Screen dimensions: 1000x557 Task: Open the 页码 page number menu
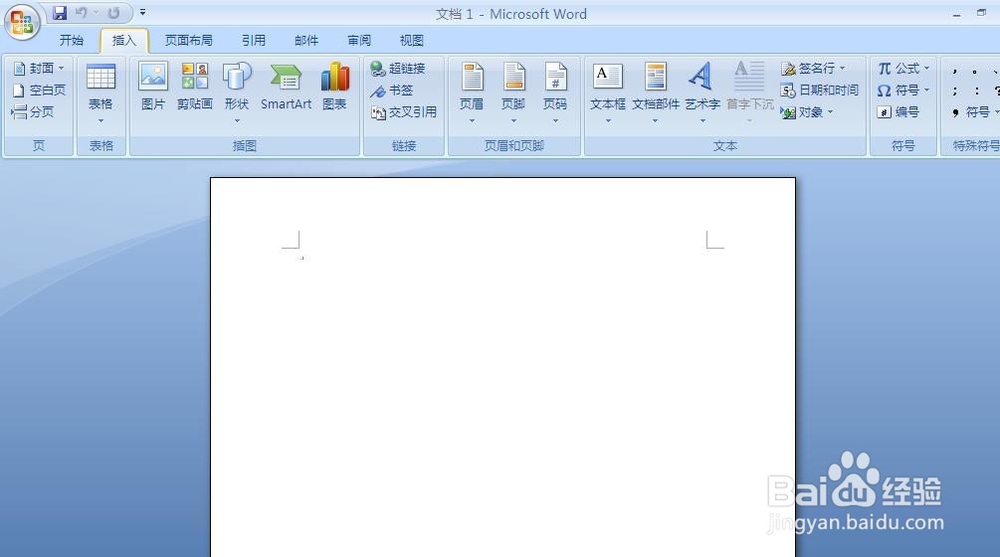tap(555, 93)
